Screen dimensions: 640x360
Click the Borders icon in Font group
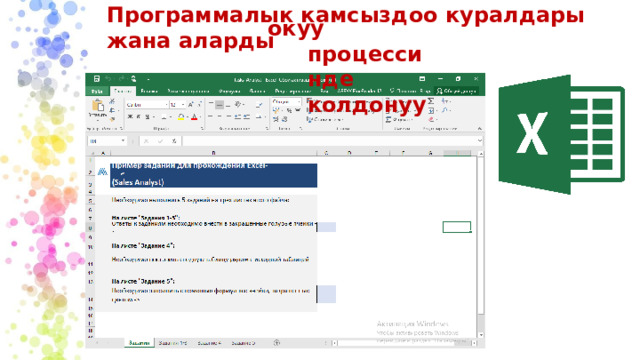tap(164, 118)
